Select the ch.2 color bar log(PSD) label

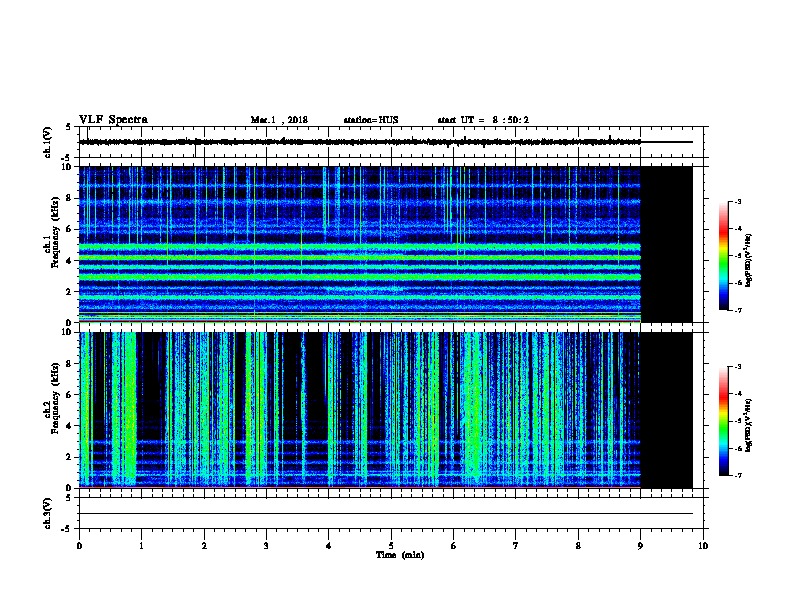coord(749,426)
